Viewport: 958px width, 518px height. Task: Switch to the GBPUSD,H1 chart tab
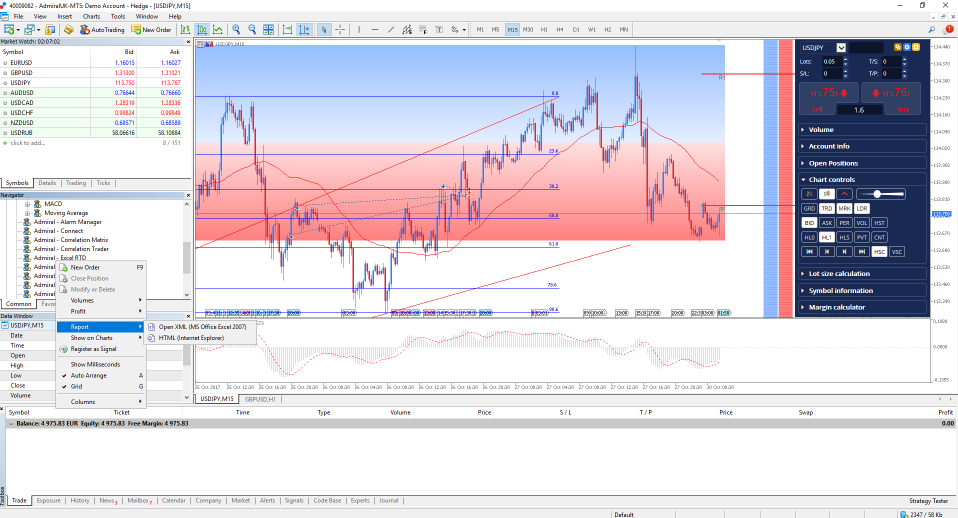(x=260, y=399)
